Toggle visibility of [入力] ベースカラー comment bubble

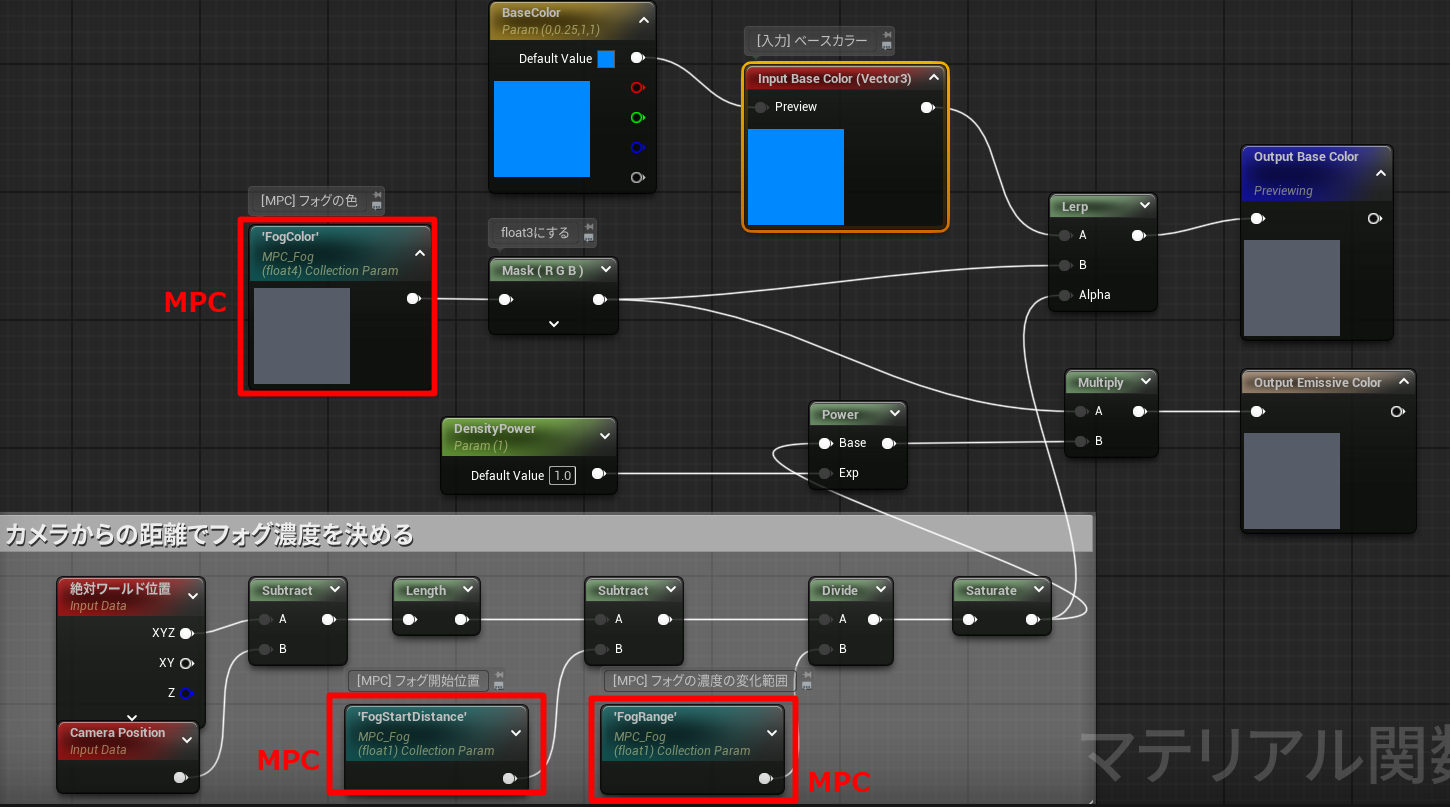click(886, 46)
